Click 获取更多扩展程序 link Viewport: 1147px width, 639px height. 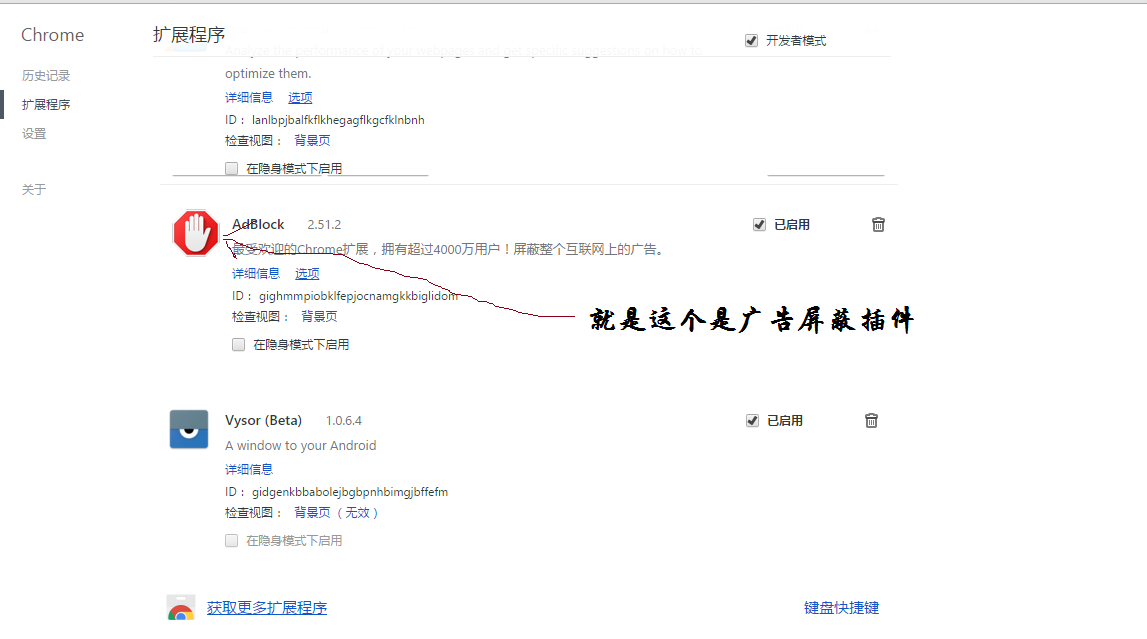[267, 608]
